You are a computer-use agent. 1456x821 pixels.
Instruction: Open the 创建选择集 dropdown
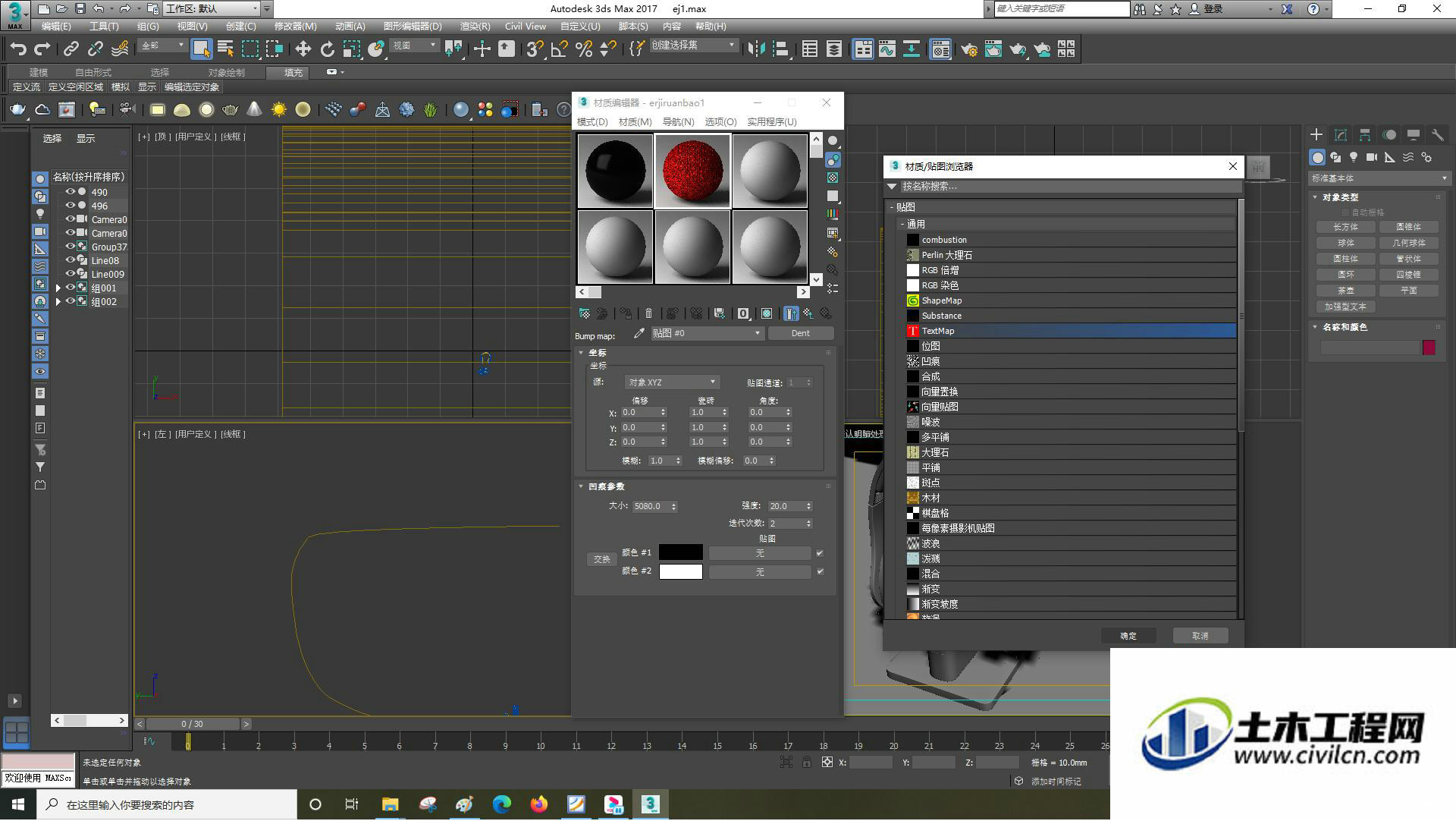click(x=693, y=46)
